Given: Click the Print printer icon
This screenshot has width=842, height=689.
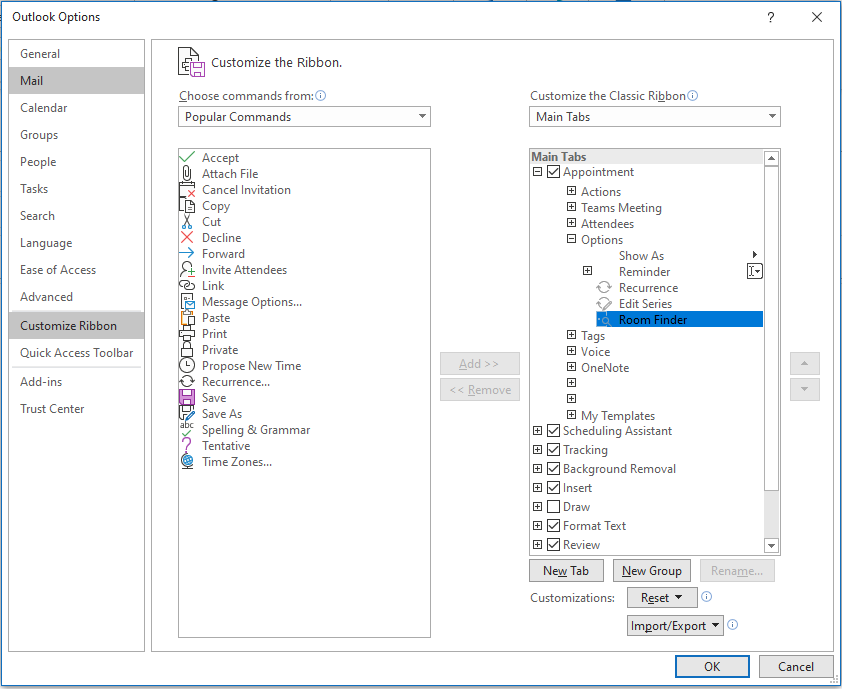Looking at the screenshot, I should (187, 333).
